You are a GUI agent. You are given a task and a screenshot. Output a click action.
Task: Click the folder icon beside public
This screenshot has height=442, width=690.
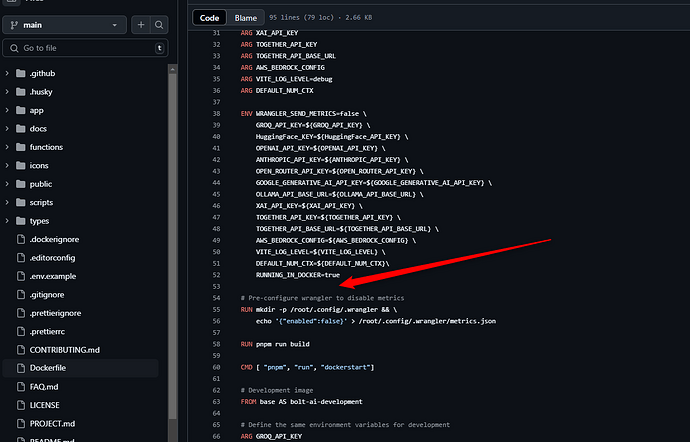21,184
